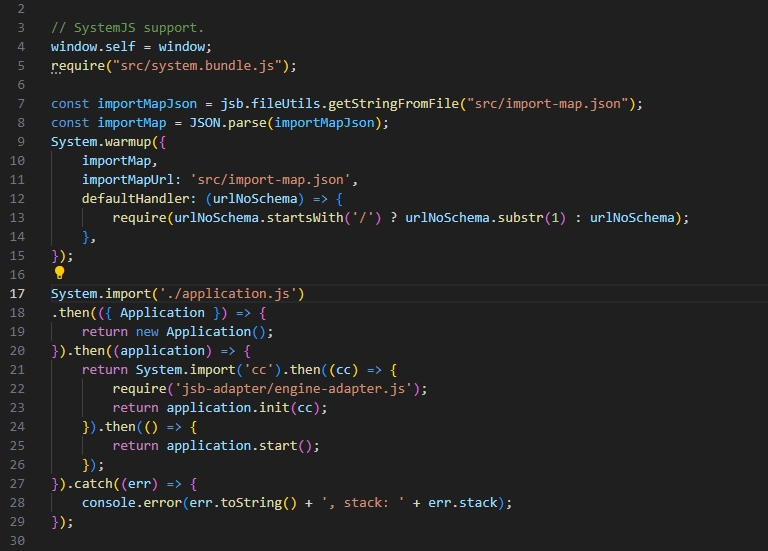Click line number 21 in the gutter
Viewport: 768px width, 551px height.
(x=17, y=370)
